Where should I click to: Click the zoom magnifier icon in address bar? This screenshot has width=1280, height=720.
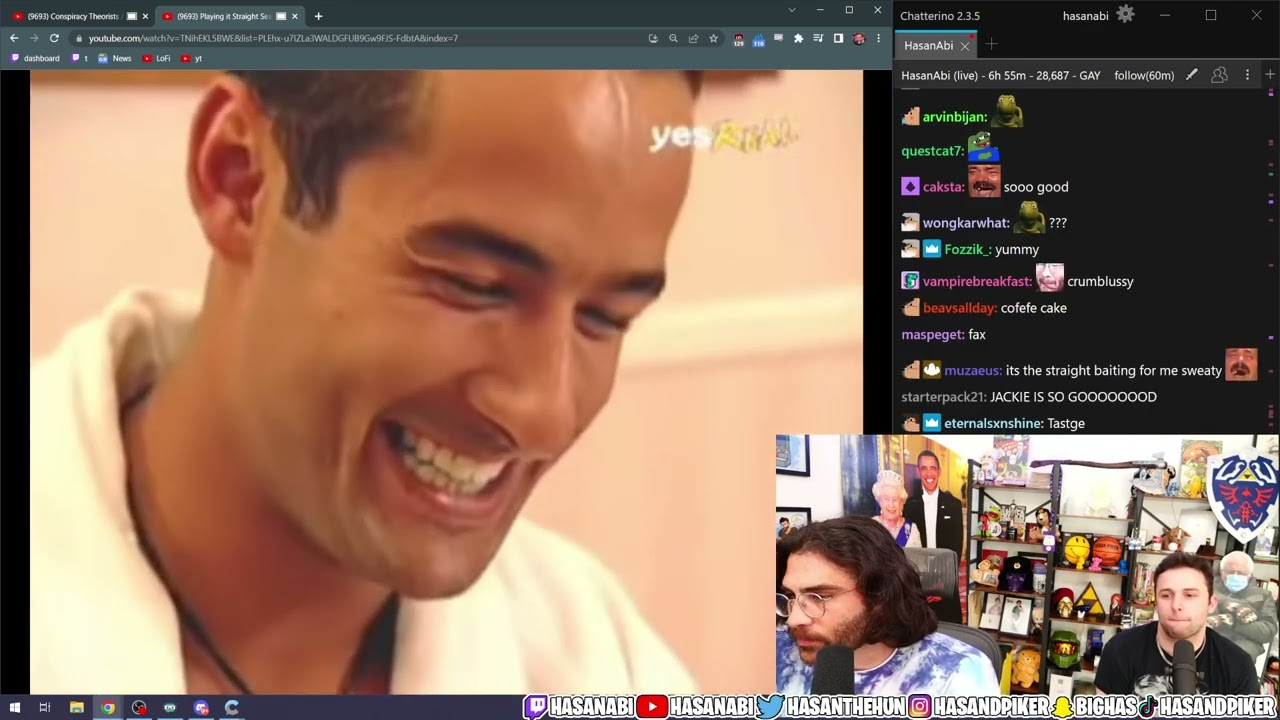point(673,38)
